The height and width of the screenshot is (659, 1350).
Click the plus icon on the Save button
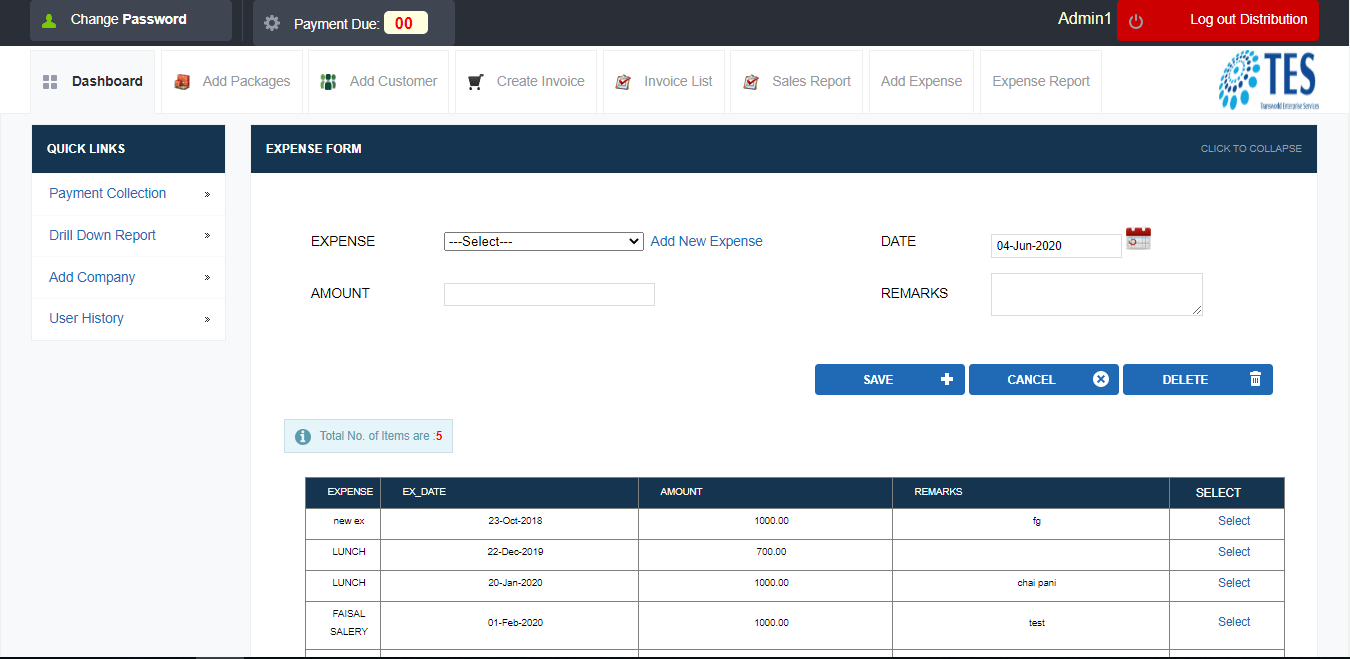coord(947,379)
